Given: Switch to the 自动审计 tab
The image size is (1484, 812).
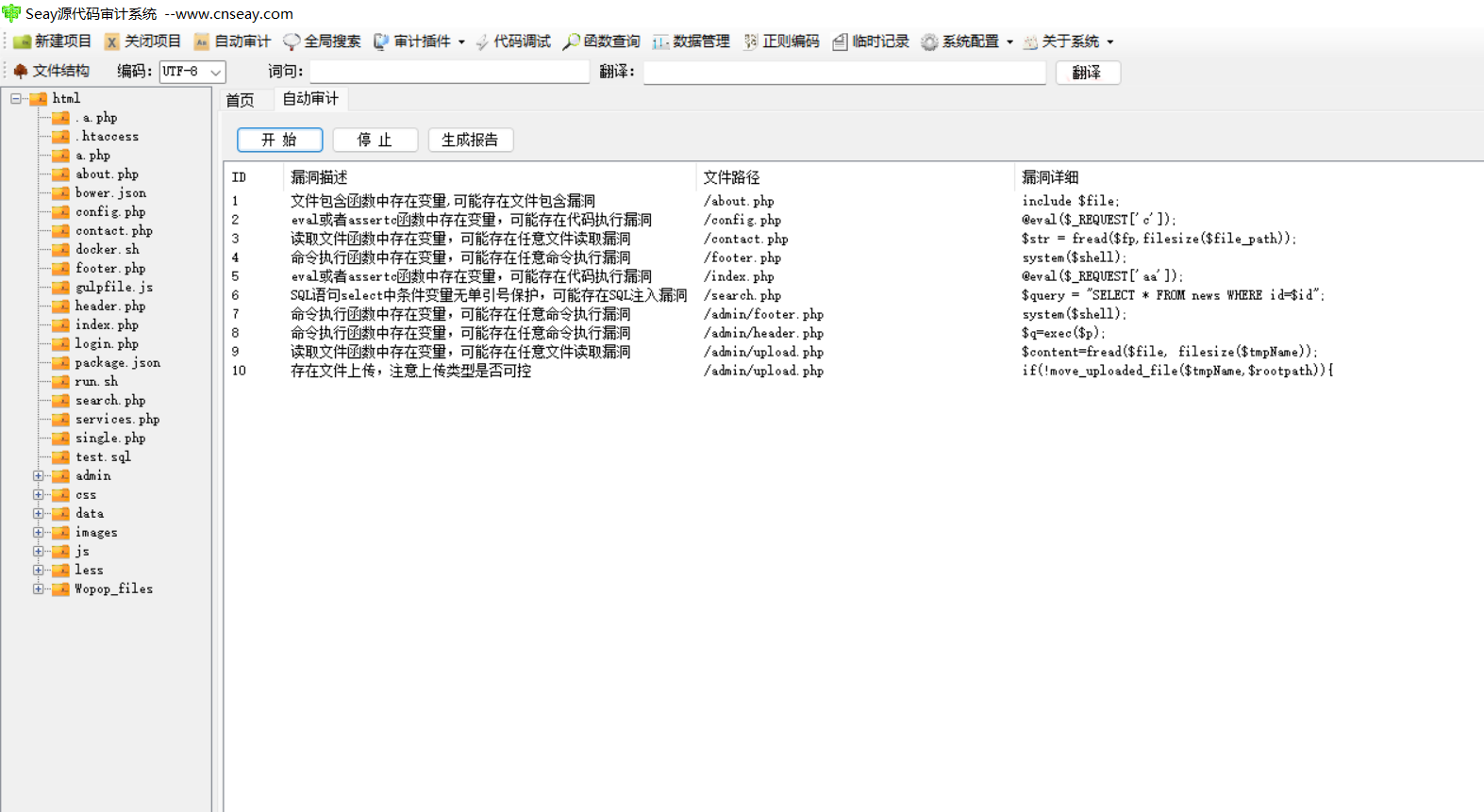Looking at the screenshot, I should 310,99.
